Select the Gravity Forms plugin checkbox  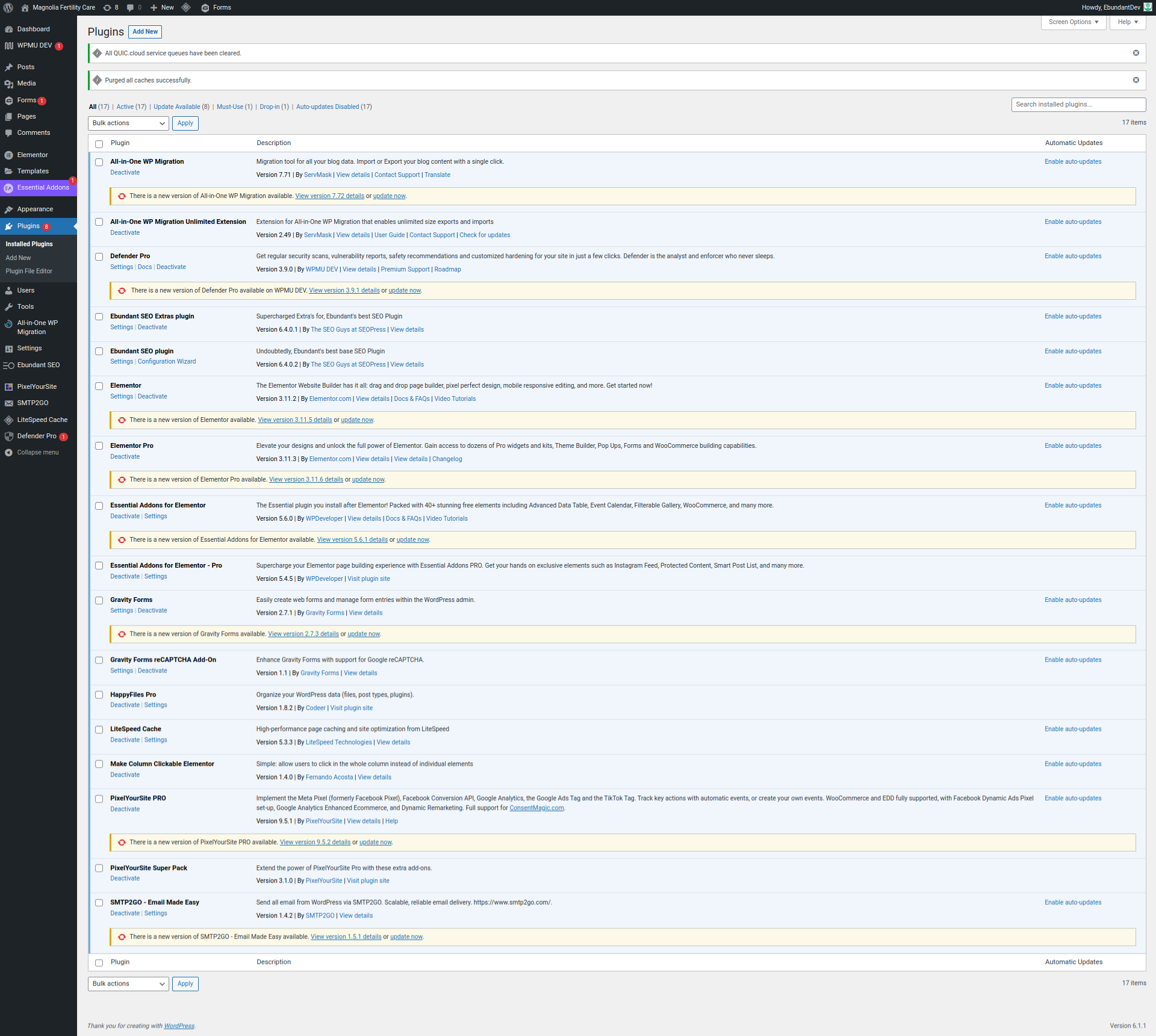pyautogui.click(x=99, y=601)
